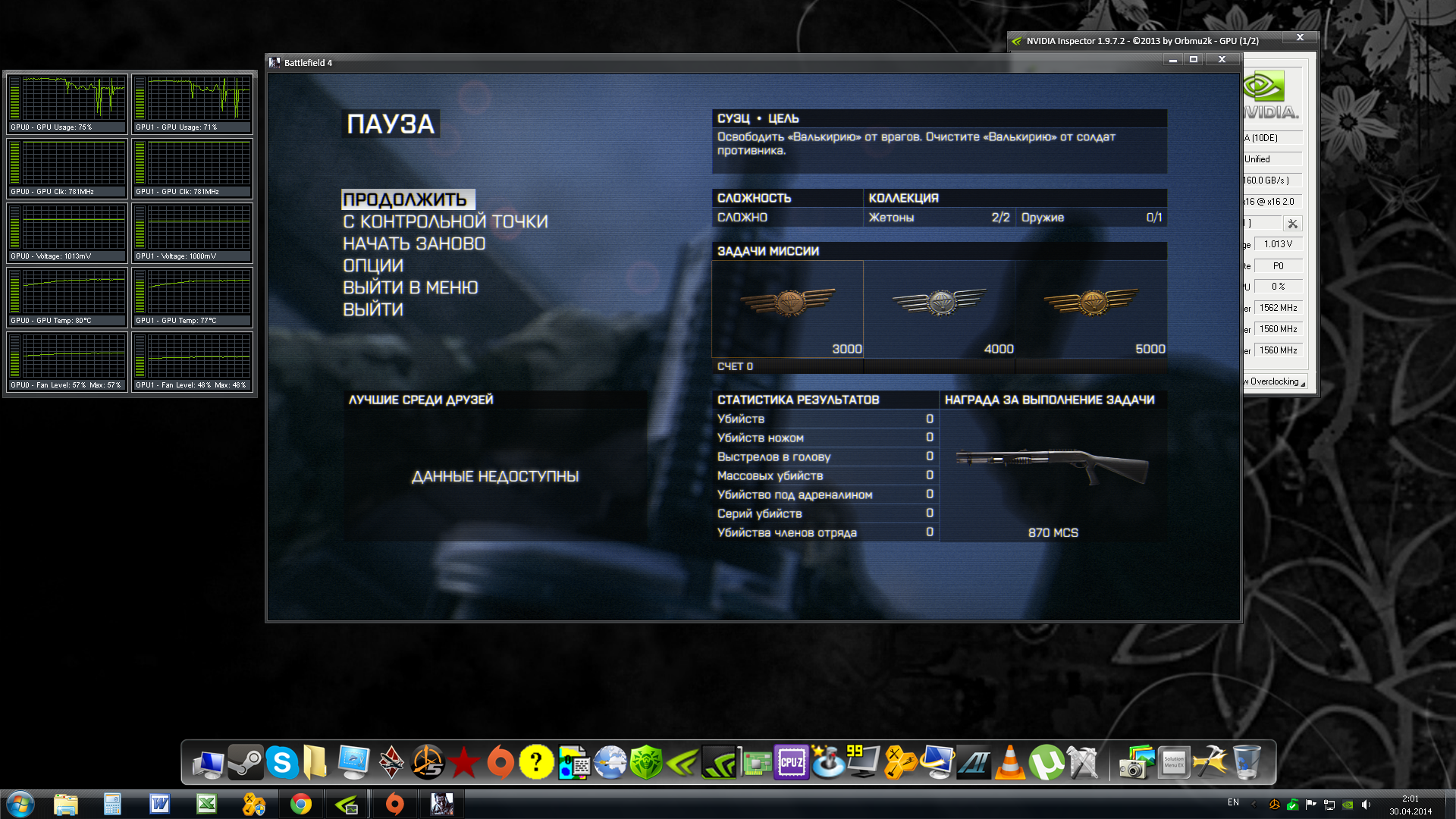Click the volume icon in system tray
The height and width of the screenshot is (819, 1456).
(1366, 805)
